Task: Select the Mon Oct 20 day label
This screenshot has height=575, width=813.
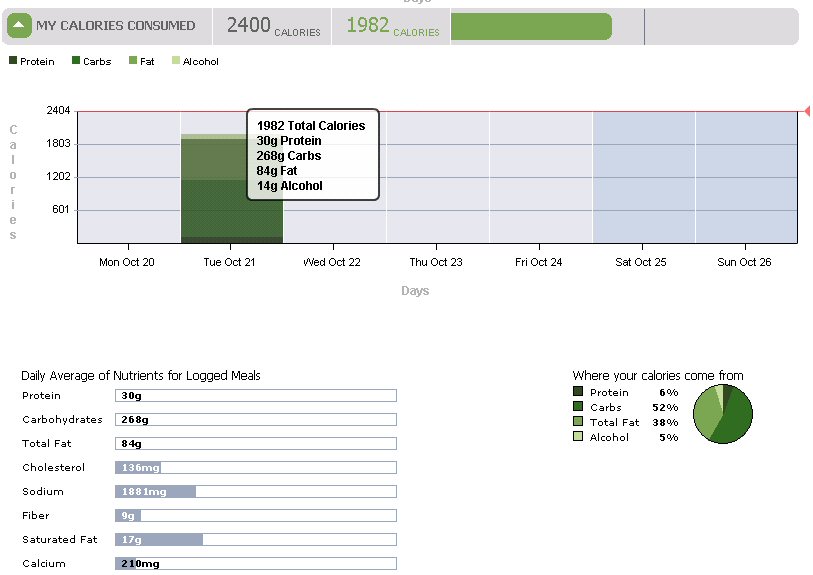Action: coord(127,262)
